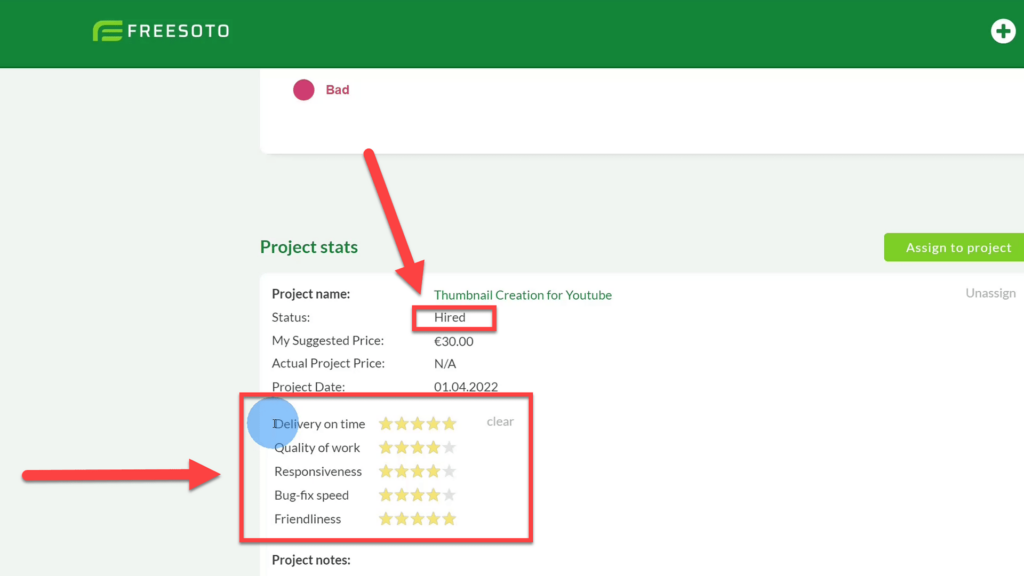This screenshot has width=1024, height=576.
Task: Click the Bug-fix speed label
Action: pos(312,495)
